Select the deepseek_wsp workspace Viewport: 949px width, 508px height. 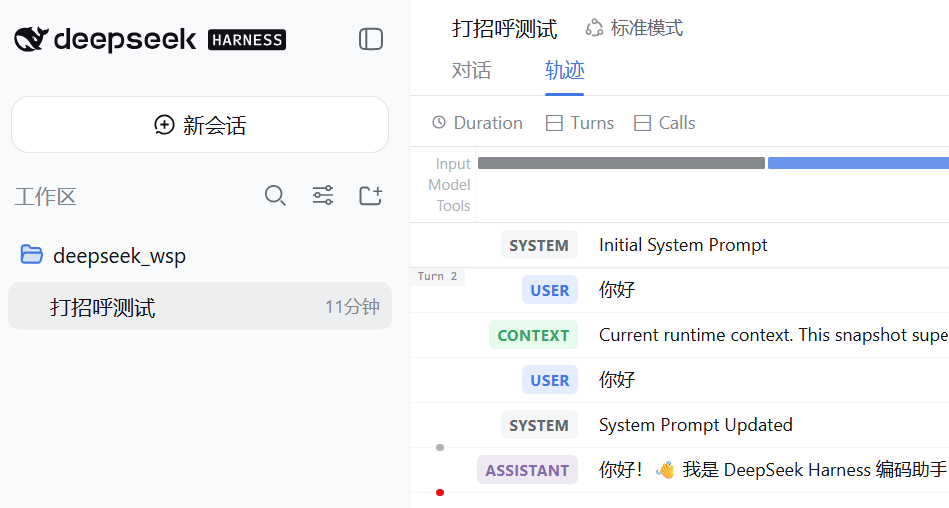(119, 256)
